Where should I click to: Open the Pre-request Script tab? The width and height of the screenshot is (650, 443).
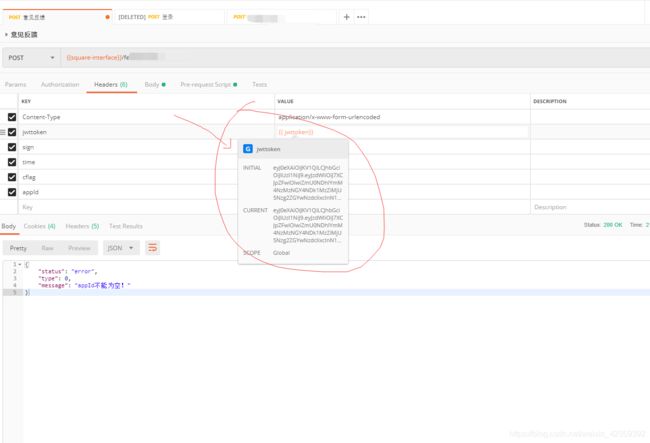[x=209, y=85]
